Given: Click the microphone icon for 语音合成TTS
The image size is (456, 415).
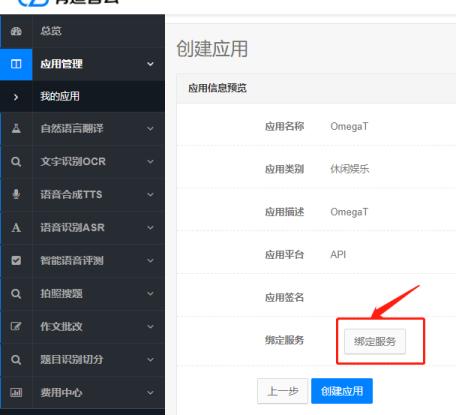Looking at the screenshot, I should 16,194.
